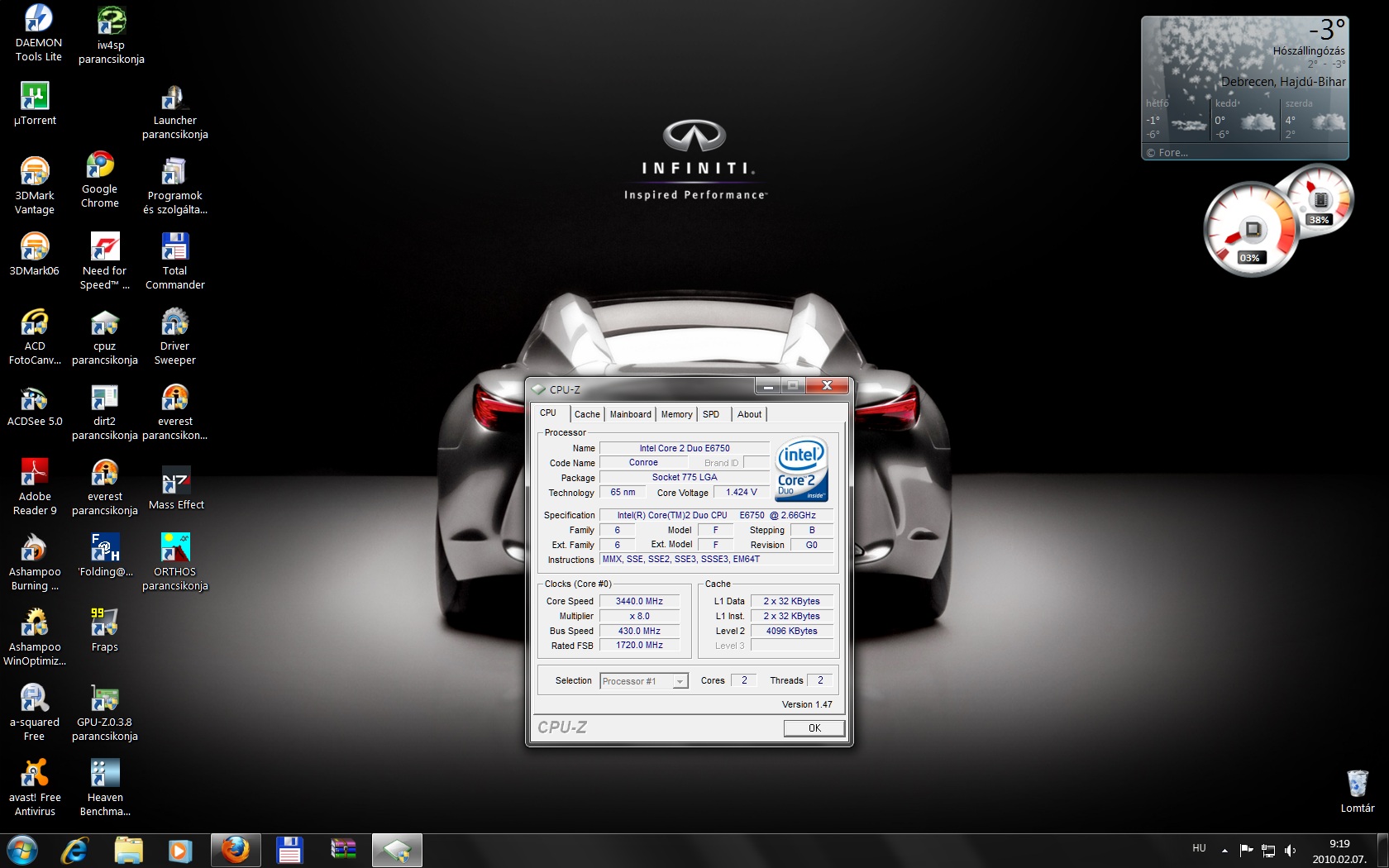Screen dimensions: 1389x868
Task: Select the Ashampoo WinOptimizer icon
Action: click(x=35, y=637)
